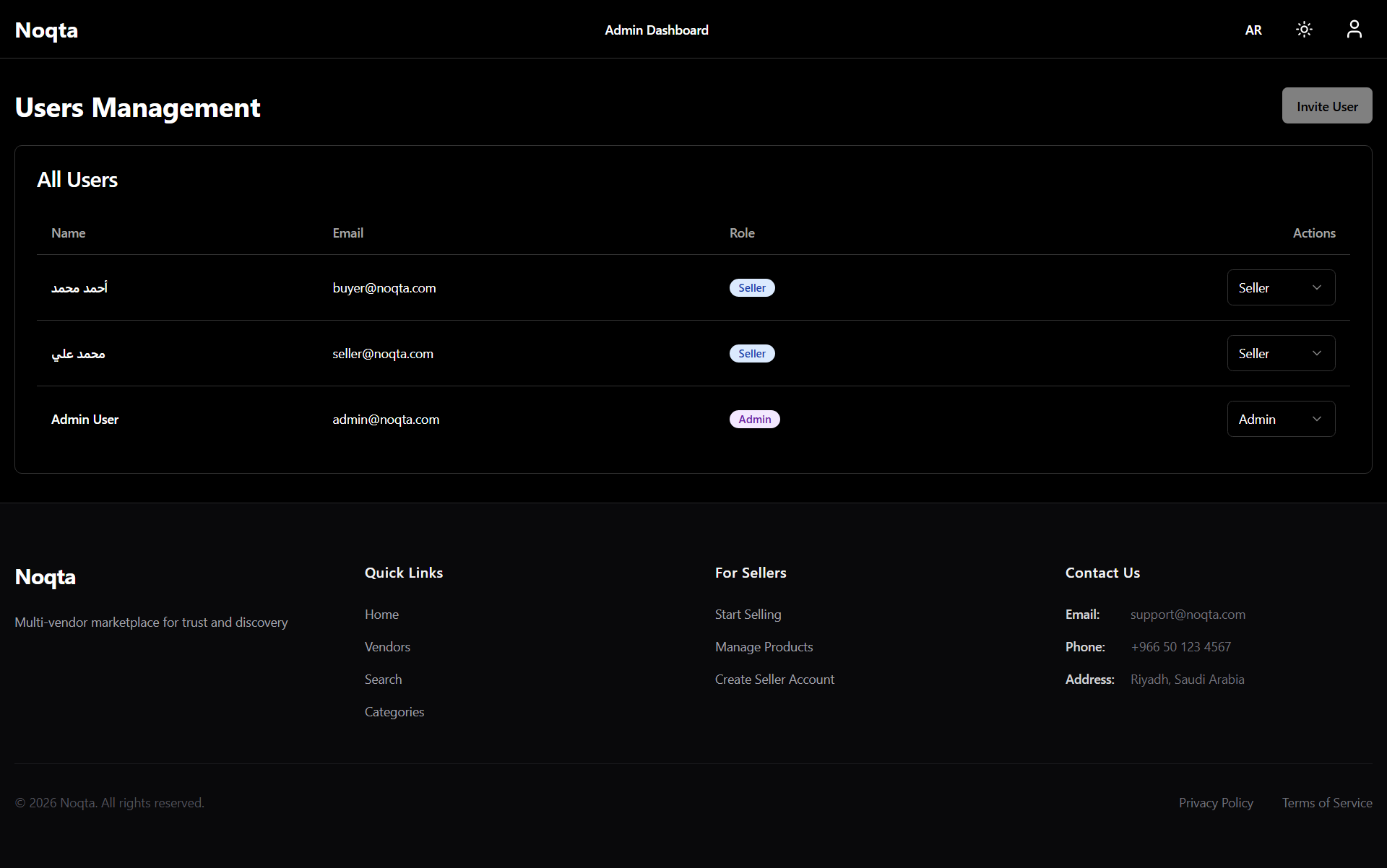Click the Seller badge in buyer@noqta.com row
The width and height of the screenshot is (1387, 868).
tap(752, 287)
